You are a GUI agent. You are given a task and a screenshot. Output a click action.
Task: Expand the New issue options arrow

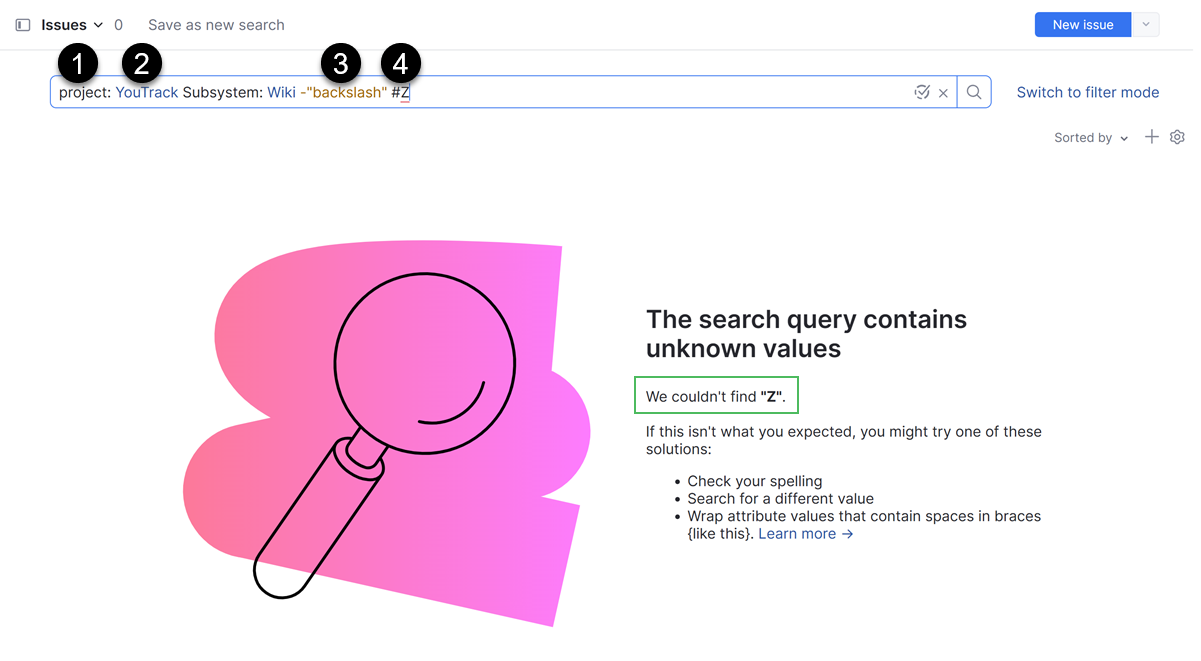pyautogui.click(x=1146, y=25)
